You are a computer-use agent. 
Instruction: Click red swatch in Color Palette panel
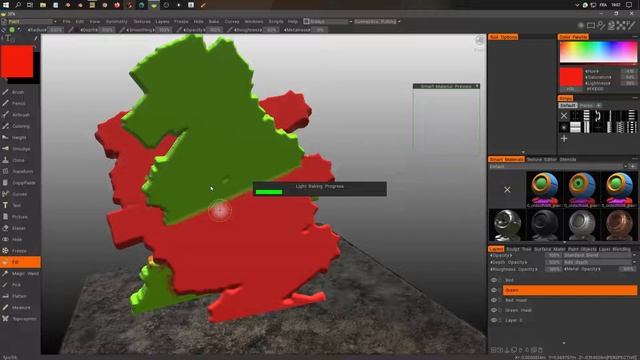point(571,78)
